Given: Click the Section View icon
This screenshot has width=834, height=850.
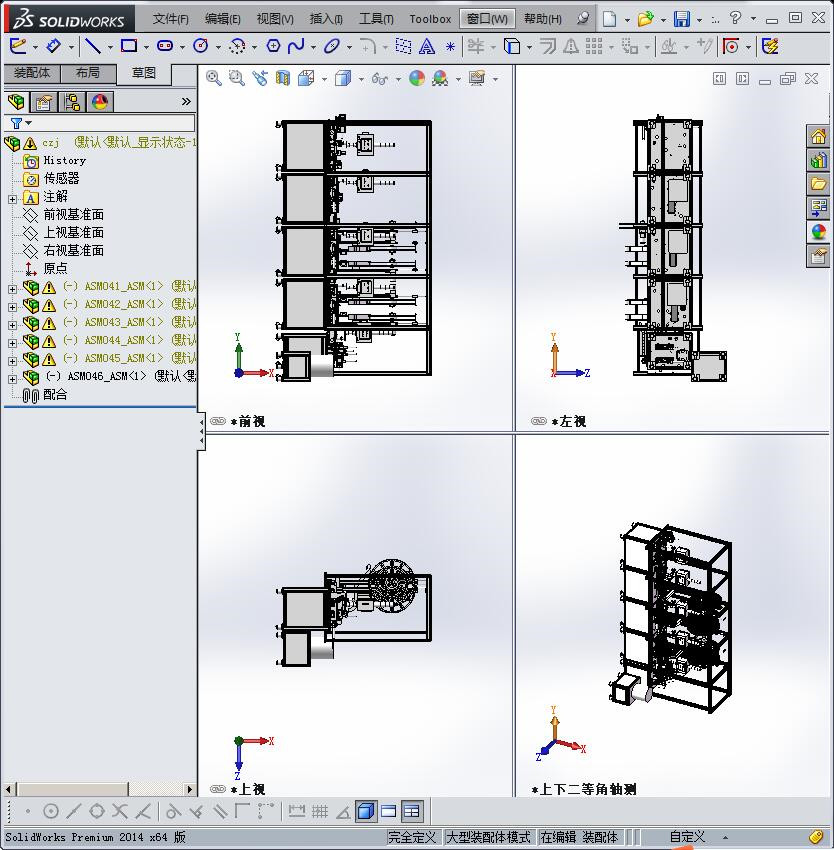Looking at the screenshot, I should [x=283, y=79].
